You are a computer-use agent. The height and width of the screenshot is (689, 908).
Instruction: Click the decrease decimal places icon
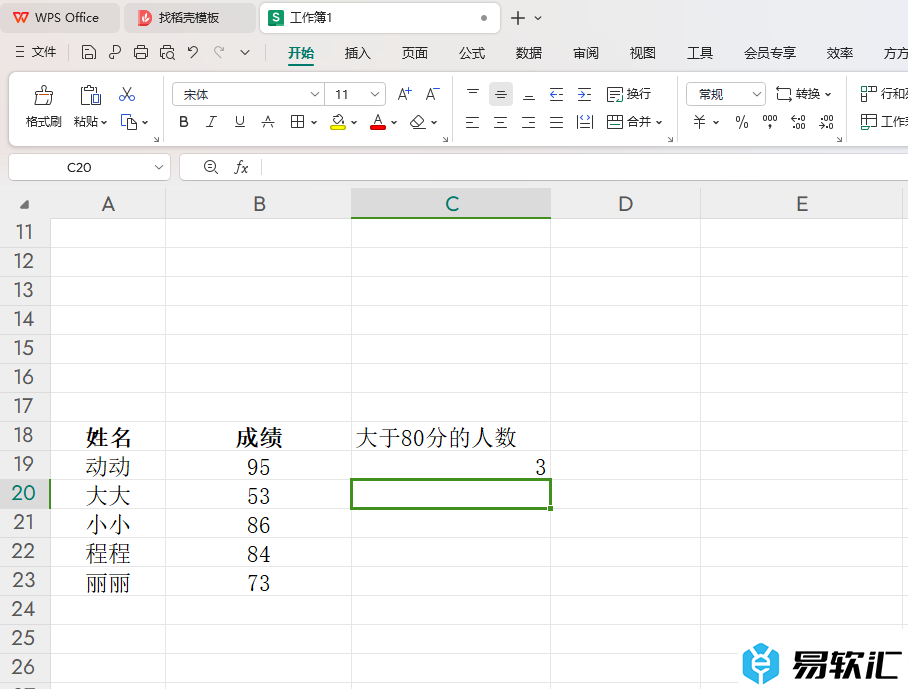(x=826, y=122)
